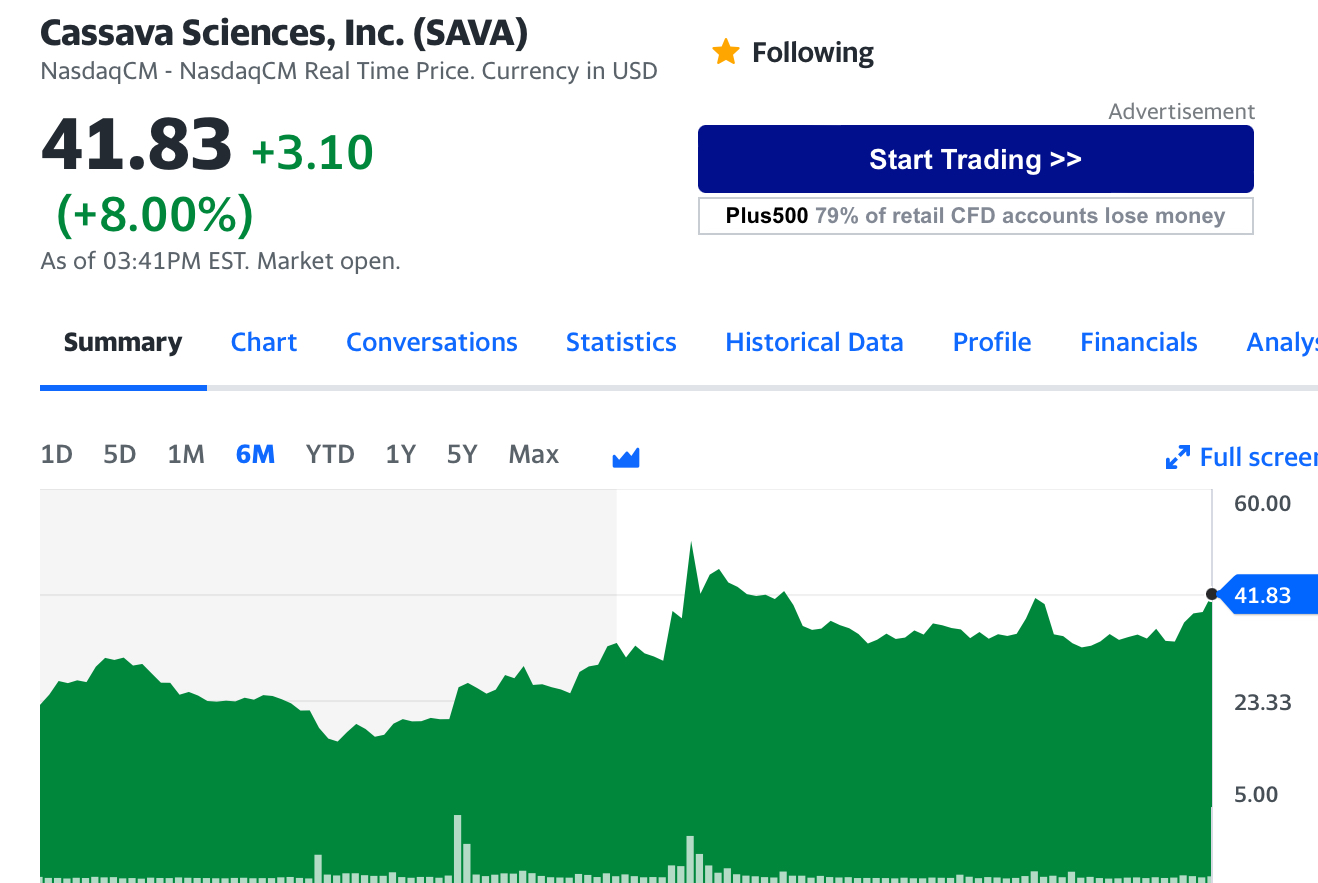Viewport: 1318px width, 883px height.
Task: Show the Max time range
Action: (534, 455)
